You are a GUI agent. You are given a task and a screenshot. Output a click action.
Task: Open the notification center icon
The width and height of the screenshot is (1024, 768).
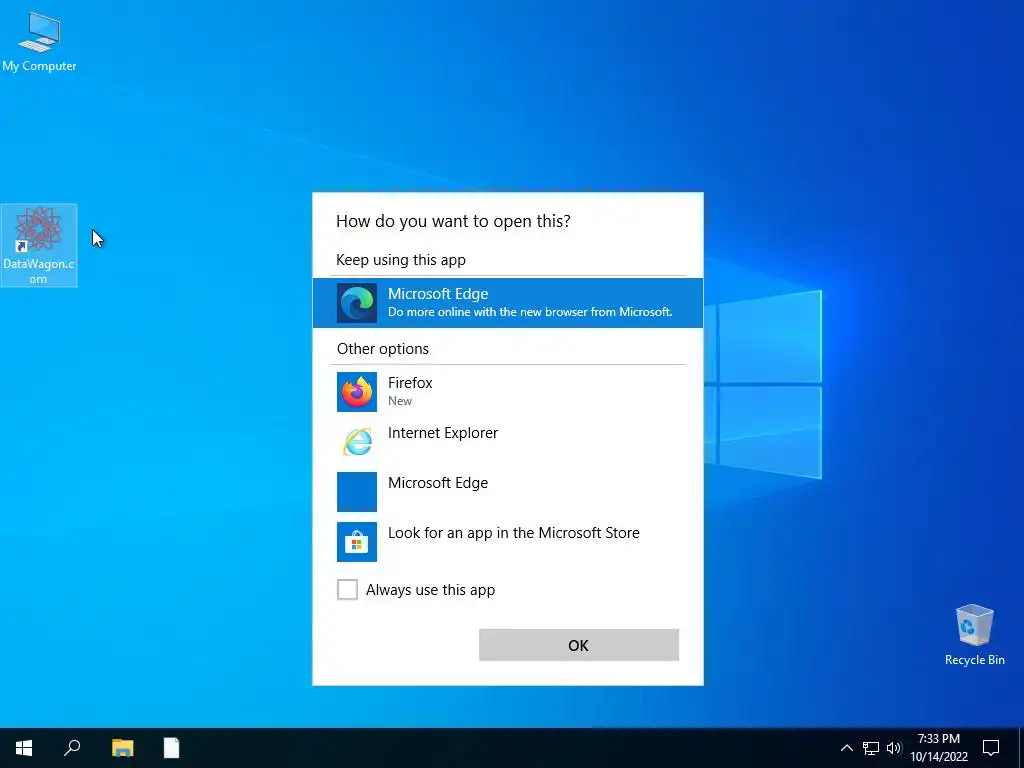point(991,748)
